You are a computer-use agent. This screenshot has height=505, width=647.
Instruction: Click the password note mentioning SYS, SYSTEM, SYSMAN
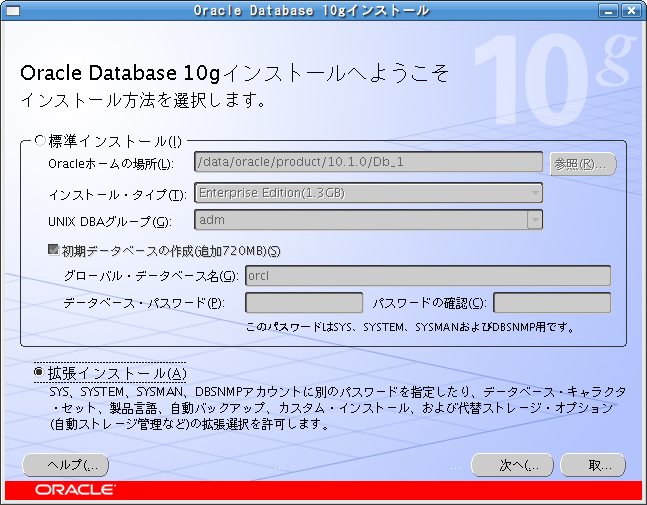pos(410,327)
